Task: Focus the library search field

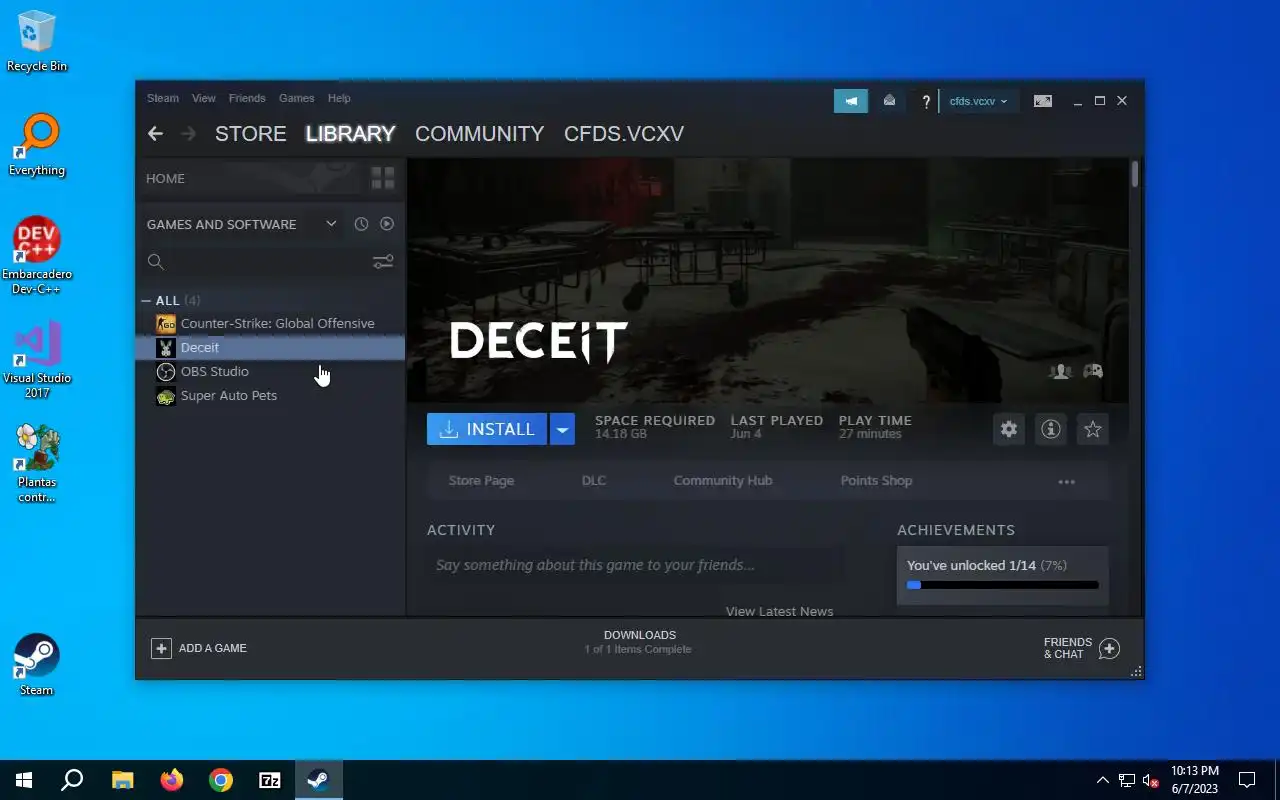Action: click(x=256, y=262)
